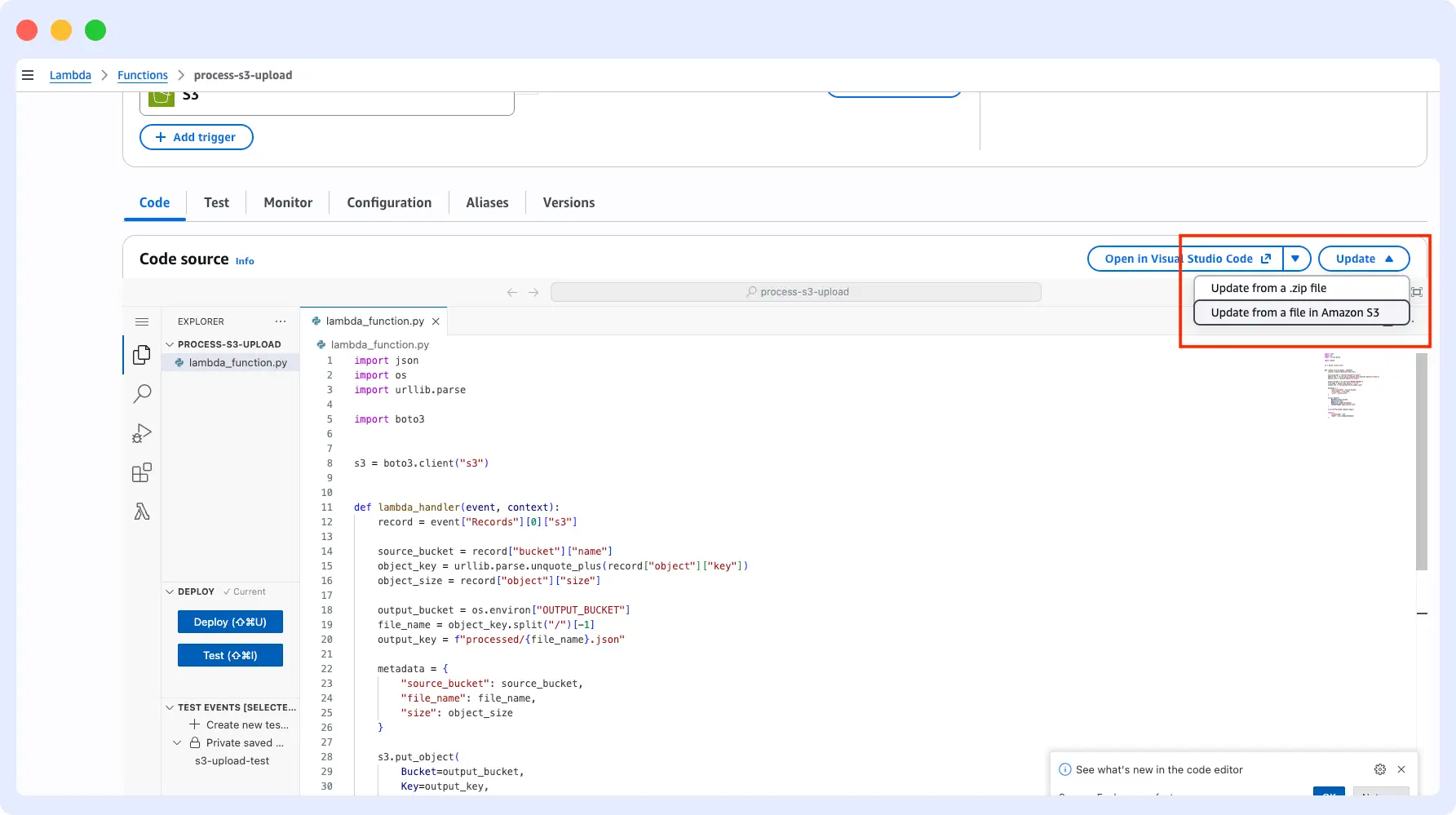Open the AWS Lambda view icon
1456x815 pixels.
[142, 512]
